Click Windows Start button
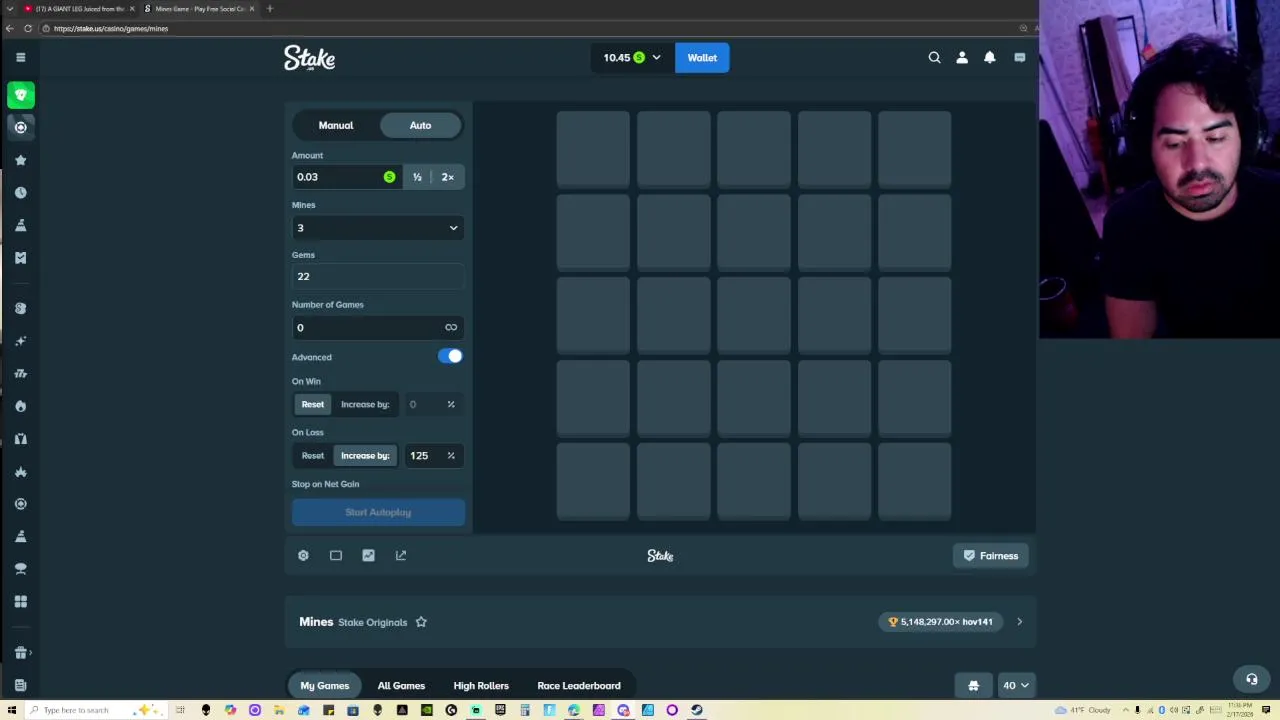 click(10, 710)
